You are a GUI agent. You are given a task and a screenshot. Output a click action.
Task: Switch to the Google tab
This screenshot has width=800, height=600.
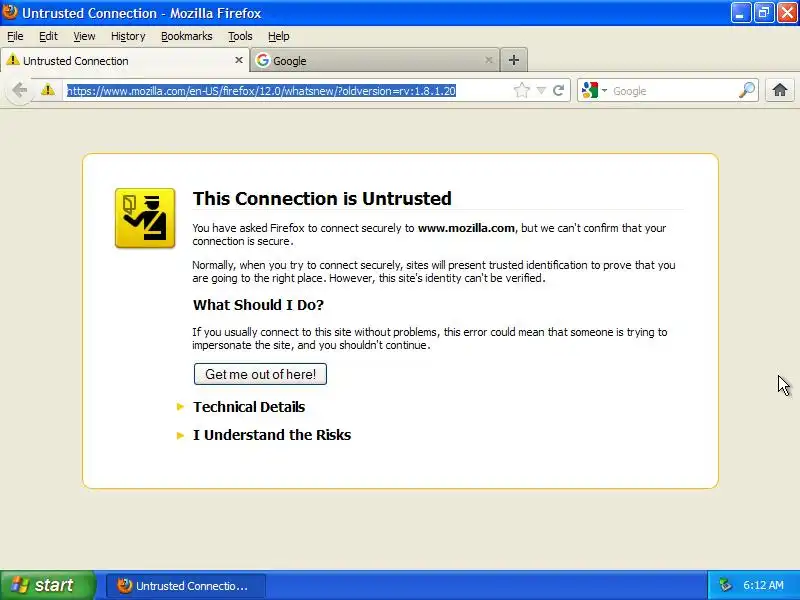(375, 60)
